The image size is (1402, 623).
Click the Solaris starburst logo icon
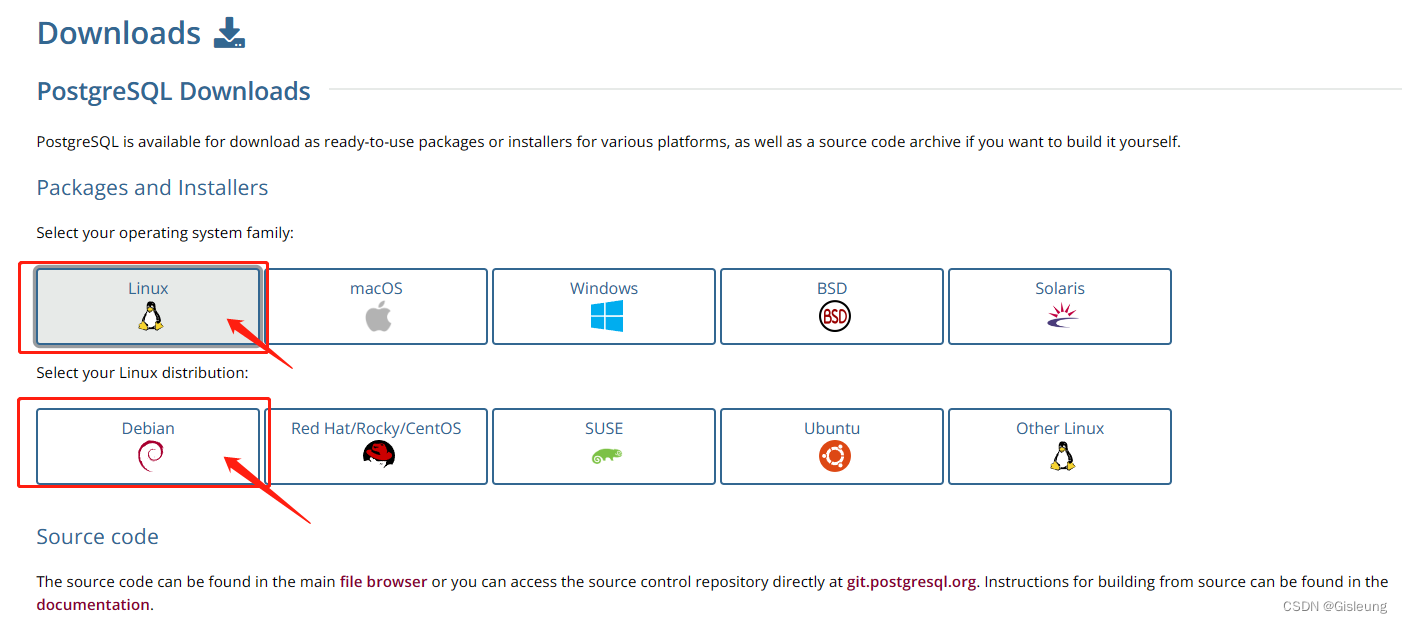click(1060, 317)
